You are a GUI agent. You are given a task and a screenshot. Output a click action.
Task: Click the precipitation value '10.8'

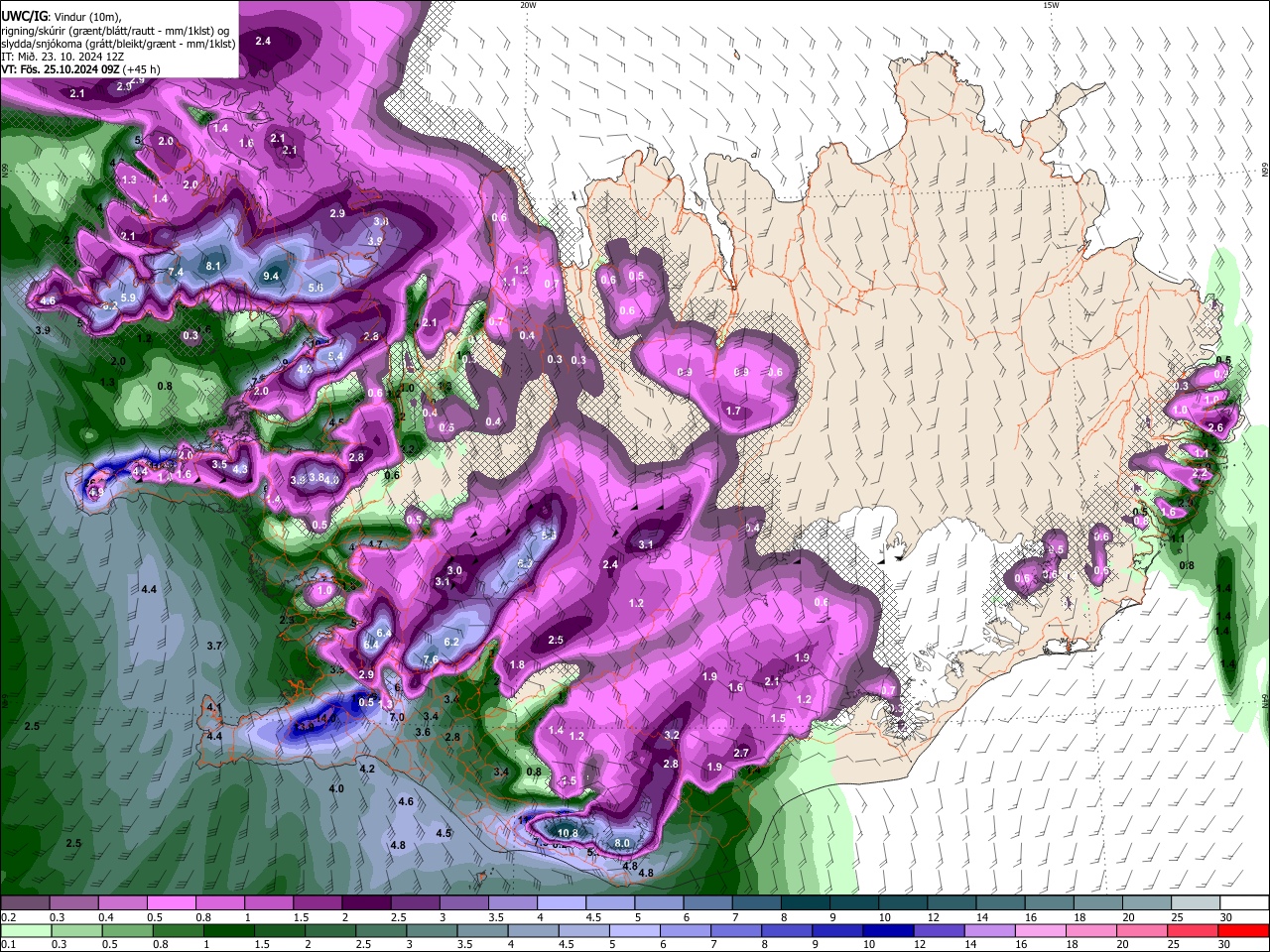[568, 833]
